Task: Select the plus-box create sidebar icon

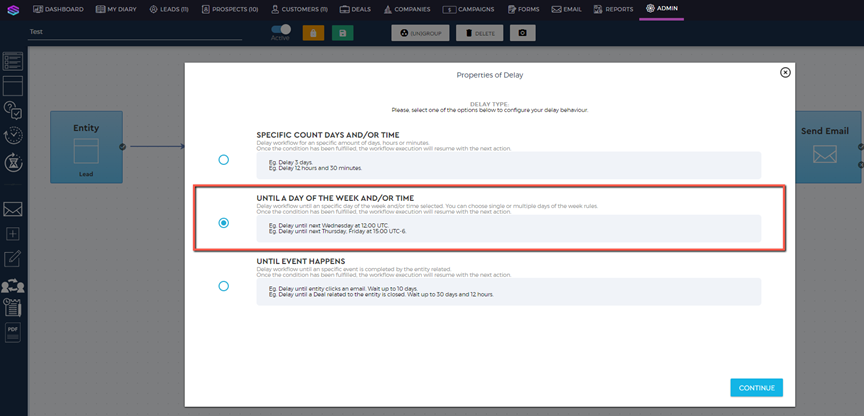Action: point(13,234)
